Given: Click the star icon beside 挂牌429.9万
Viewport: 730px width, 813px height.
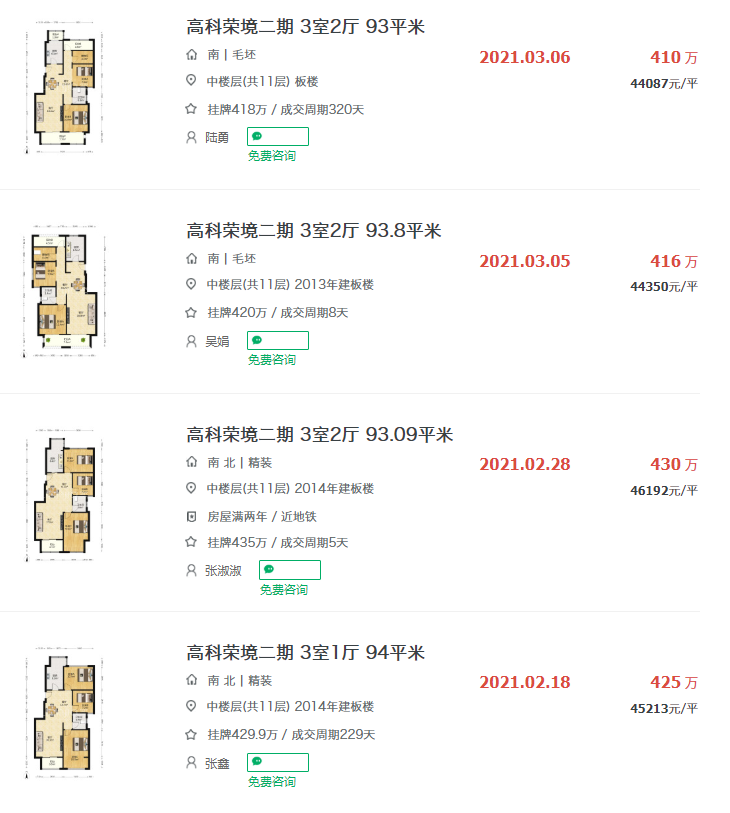Looking at the screenshot, I should tap(191, 734).
